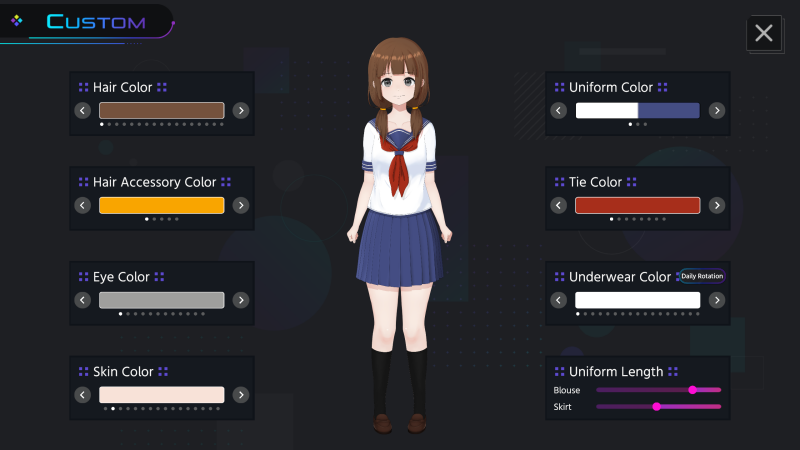Switch to previous Skin Color
This screenshot has width=800, height=450.
point(83,395)
